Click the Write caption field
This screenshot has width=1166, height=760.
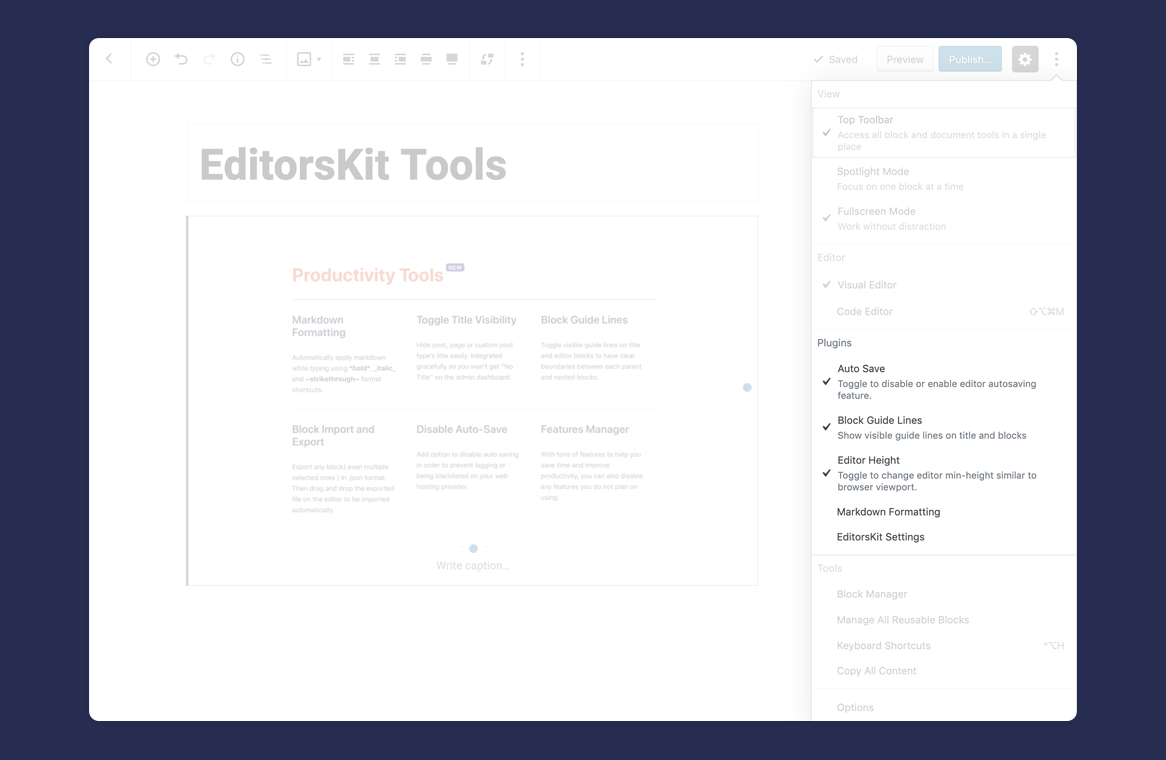click(x=473, y=565)
